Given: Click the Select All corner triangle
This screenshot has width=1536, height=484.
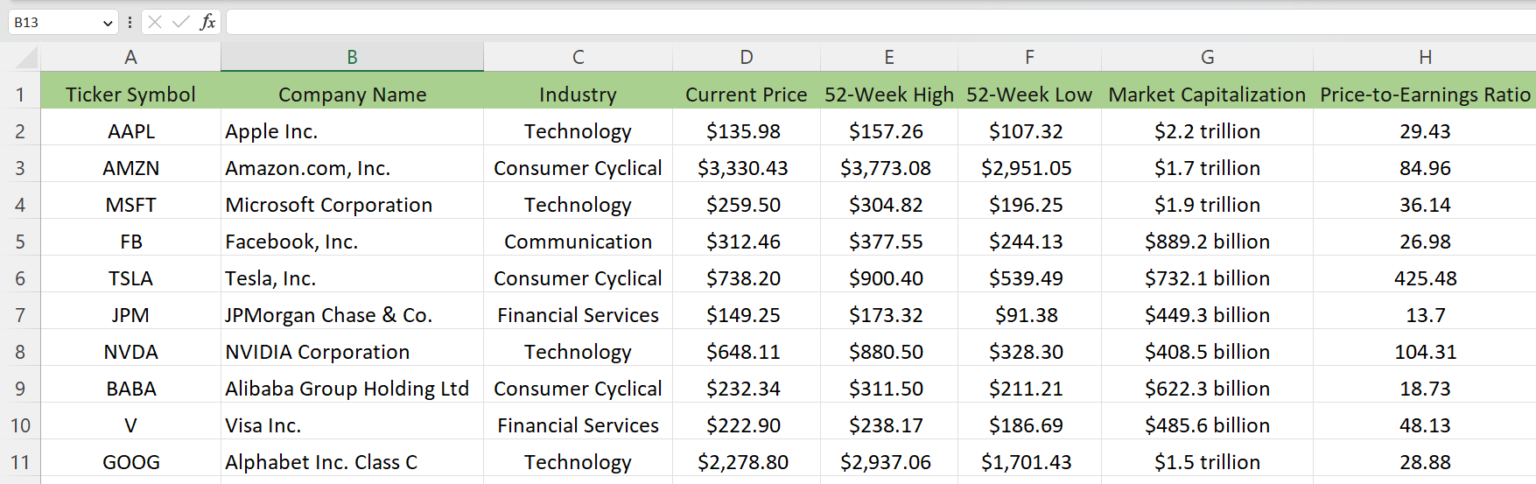Looking at the screenshot, I should pos(28,58).
